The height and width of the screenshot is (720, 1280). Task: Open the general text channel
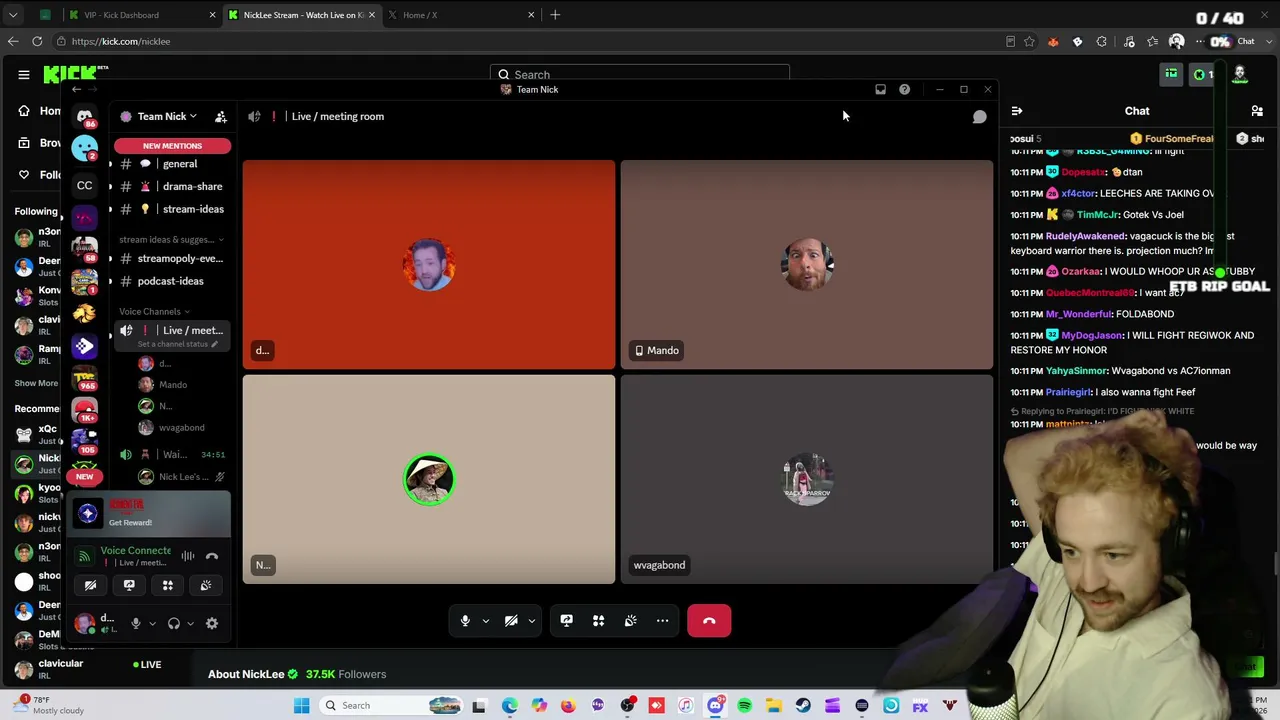(170, 164)
